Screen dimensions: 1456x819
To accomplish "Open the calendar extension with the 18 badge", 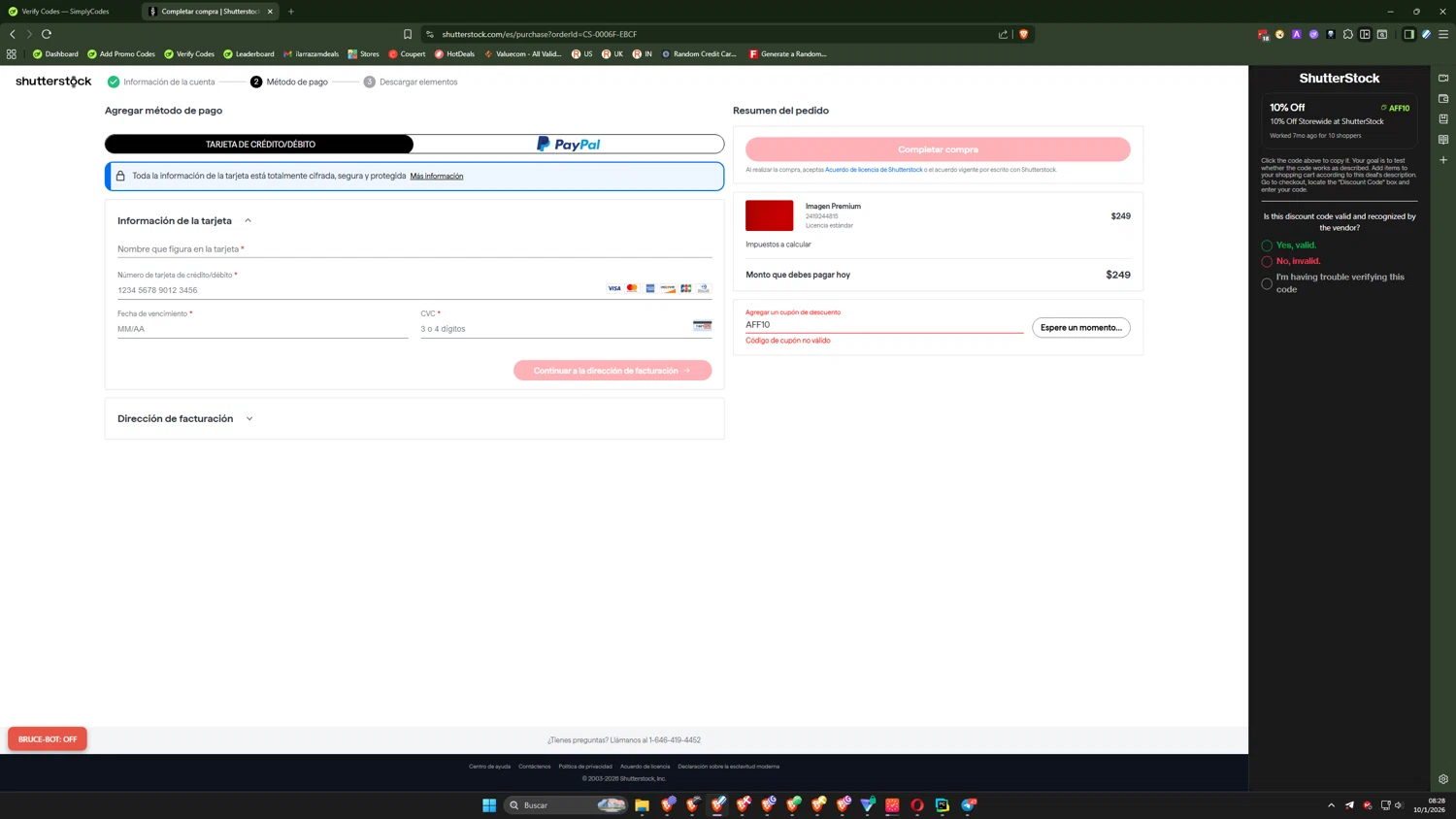I will 1263,34.
